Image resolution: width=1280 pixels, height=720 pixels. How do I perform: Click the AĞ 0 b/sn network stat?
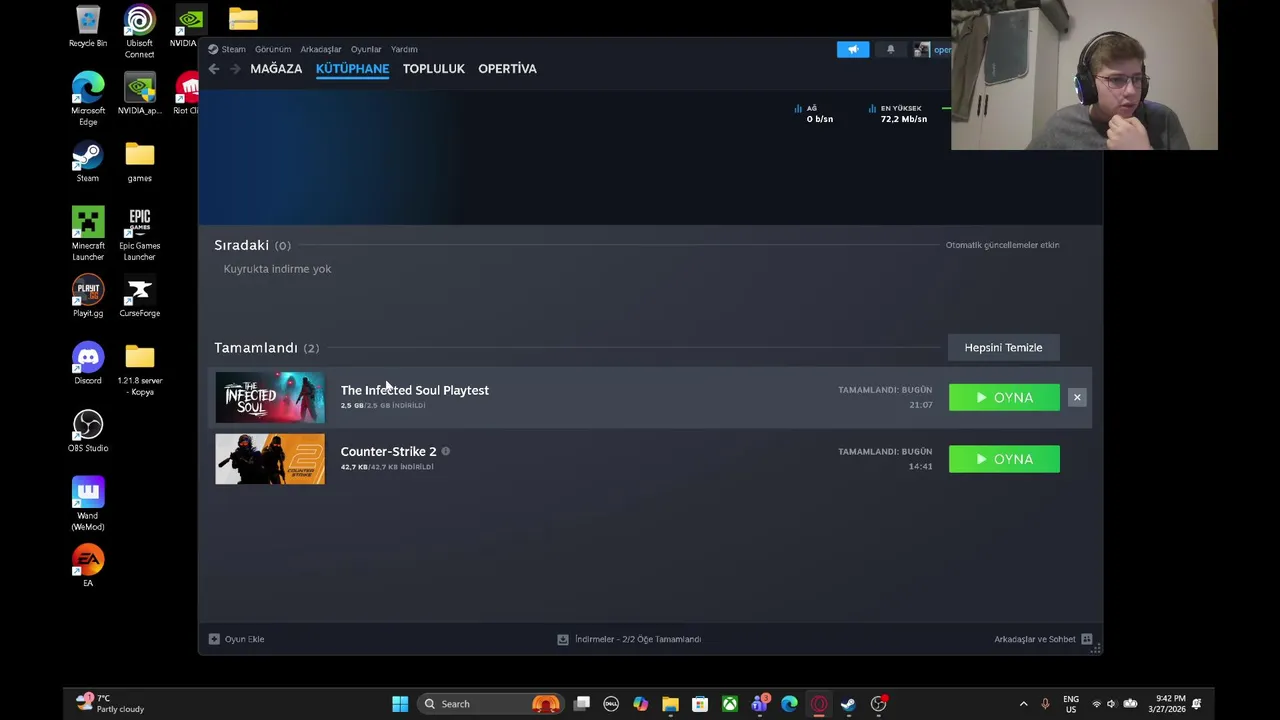[x=814, y=114]
